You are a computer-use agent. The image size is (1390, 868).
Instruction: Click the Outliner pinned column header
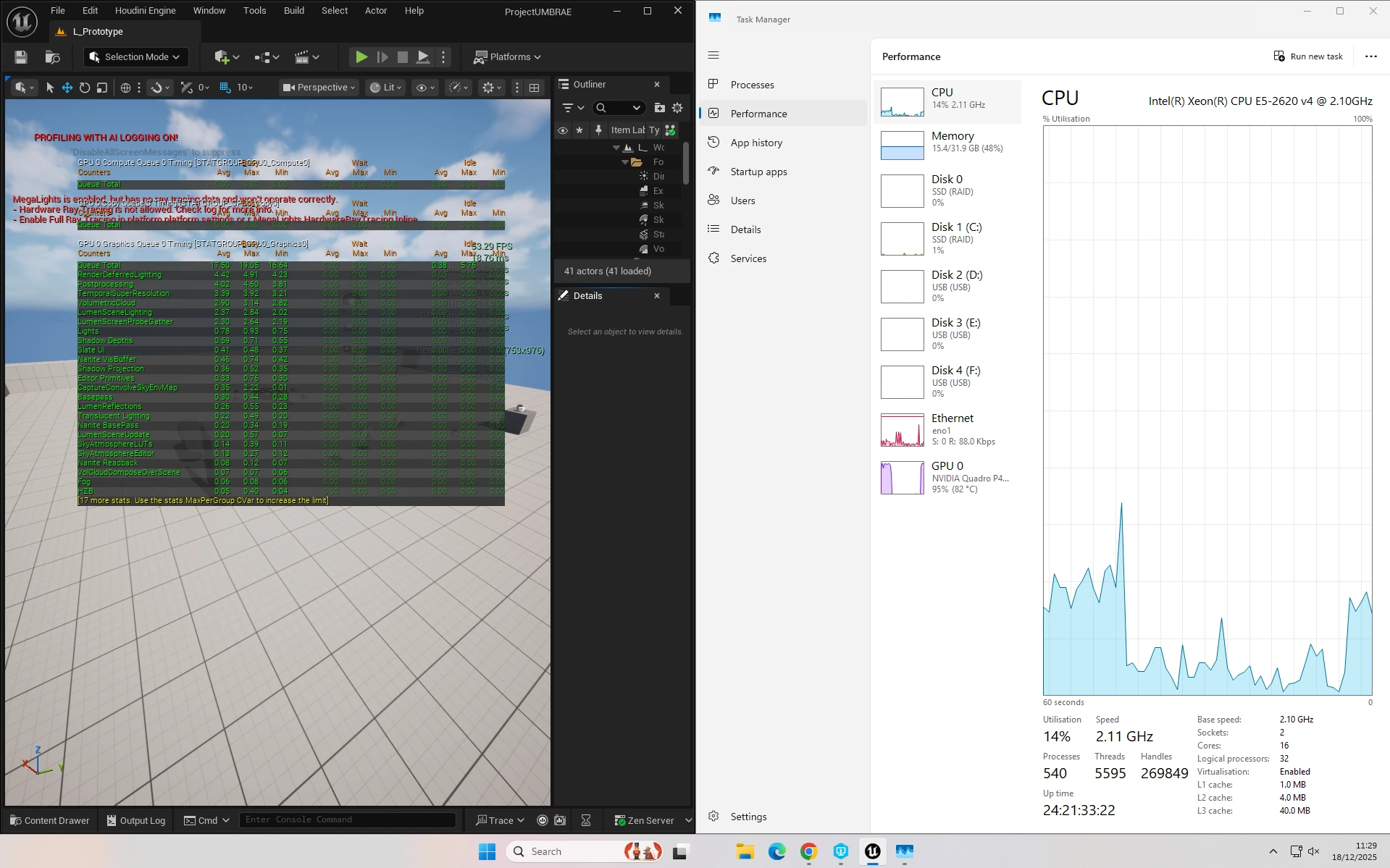click(x=598, y=130)
